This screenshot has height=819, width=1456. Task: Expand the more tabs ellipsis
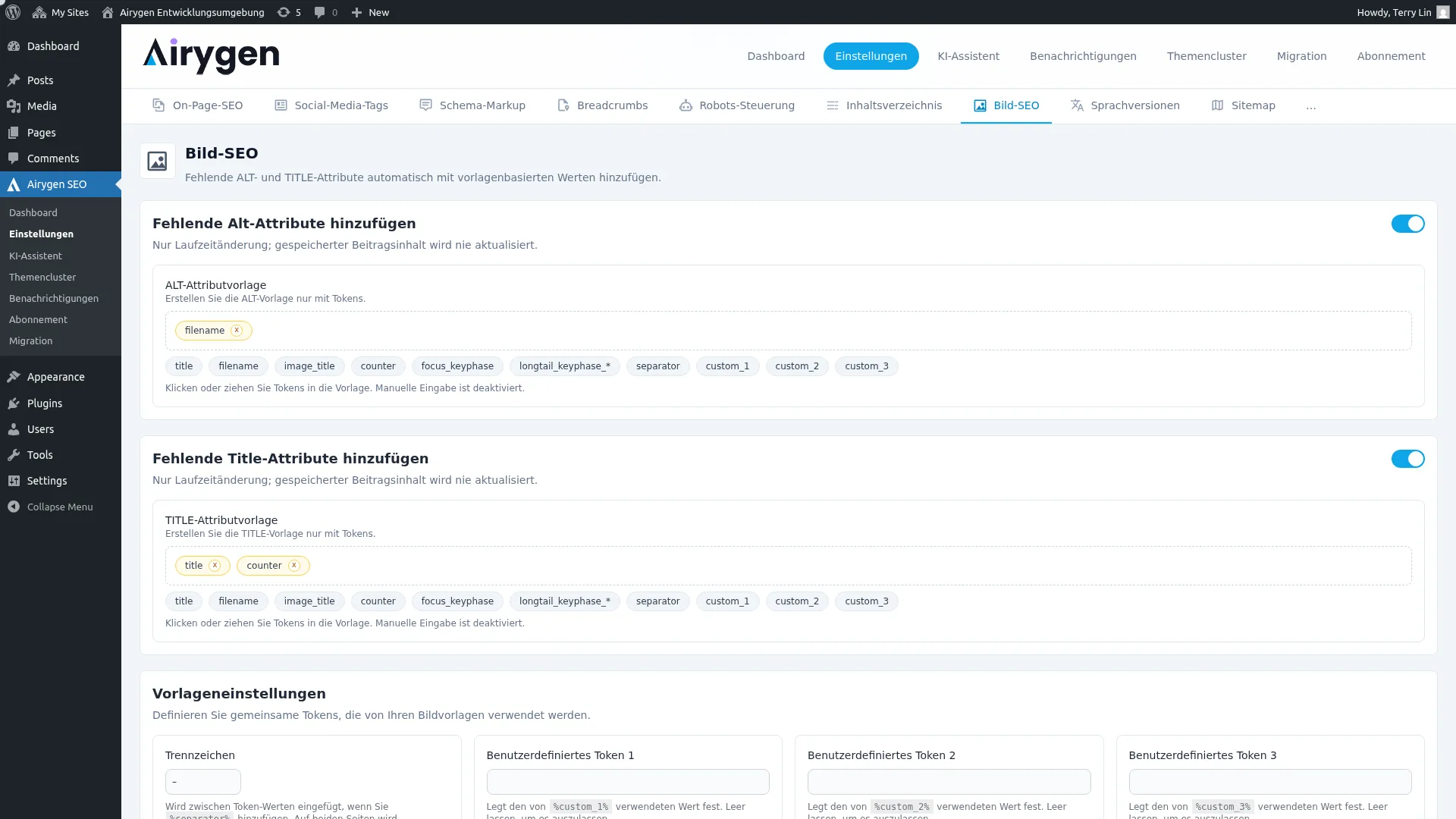[1310, 106]
